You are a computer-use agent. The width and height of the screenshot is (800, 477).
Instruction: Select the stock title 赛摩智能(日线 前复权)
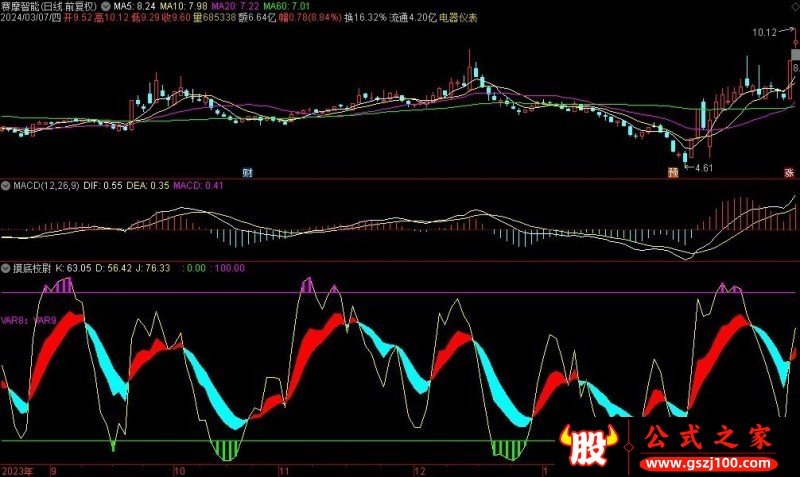click(x=49, y=7)
